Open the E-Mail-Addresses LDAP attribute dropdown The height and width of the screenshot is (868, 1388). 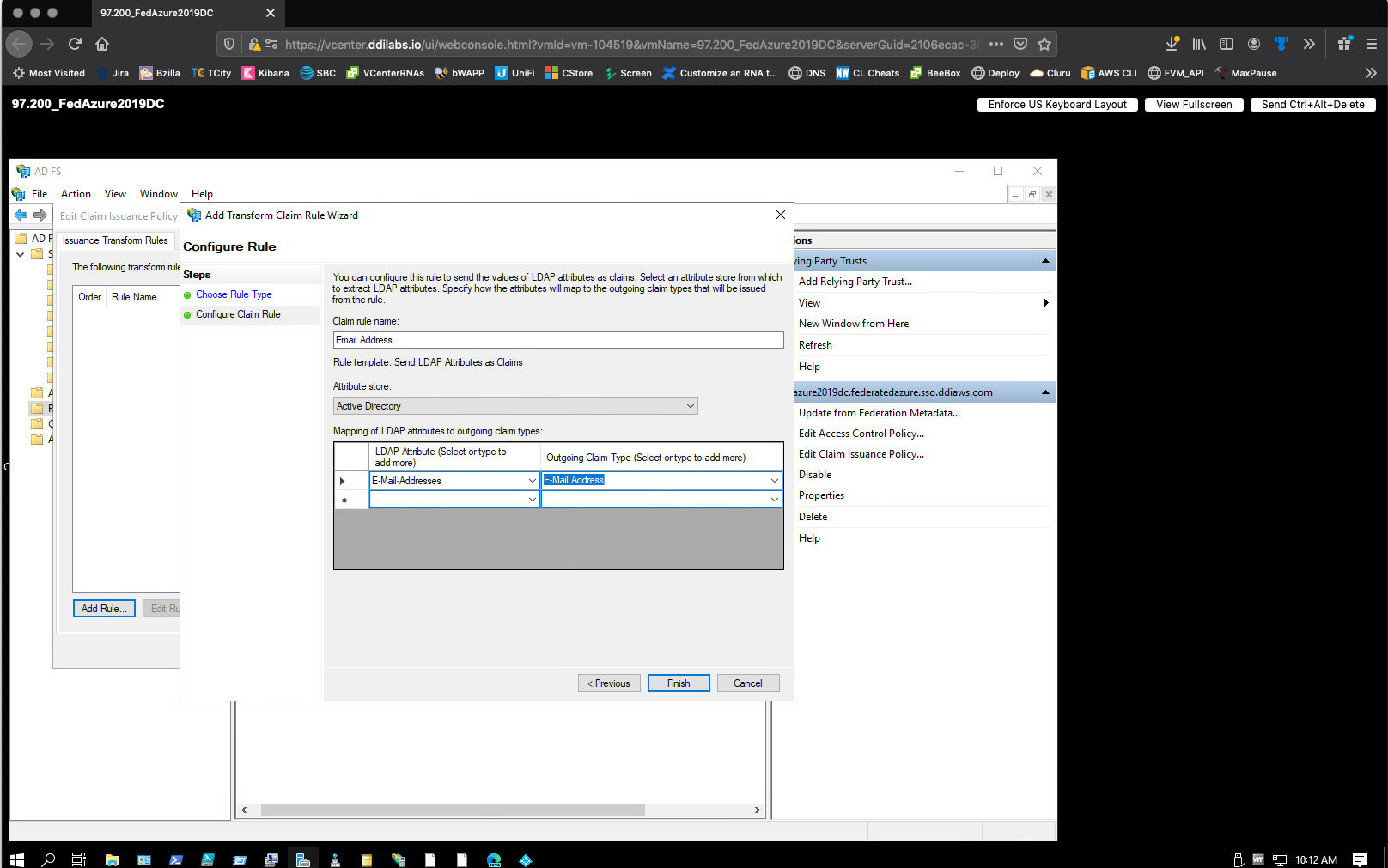[532, 481]
